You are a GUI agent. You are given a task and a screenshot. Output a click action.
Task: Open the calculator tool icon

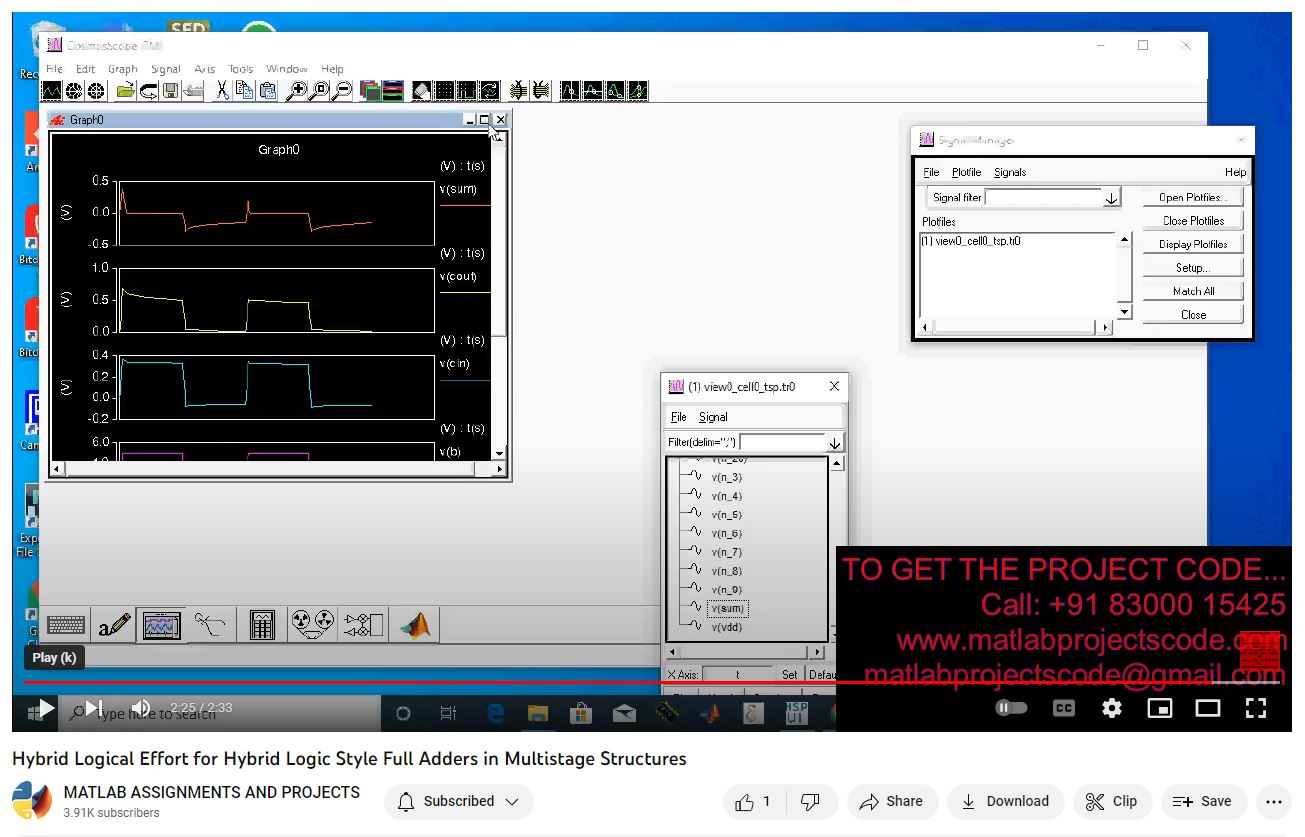262,625
